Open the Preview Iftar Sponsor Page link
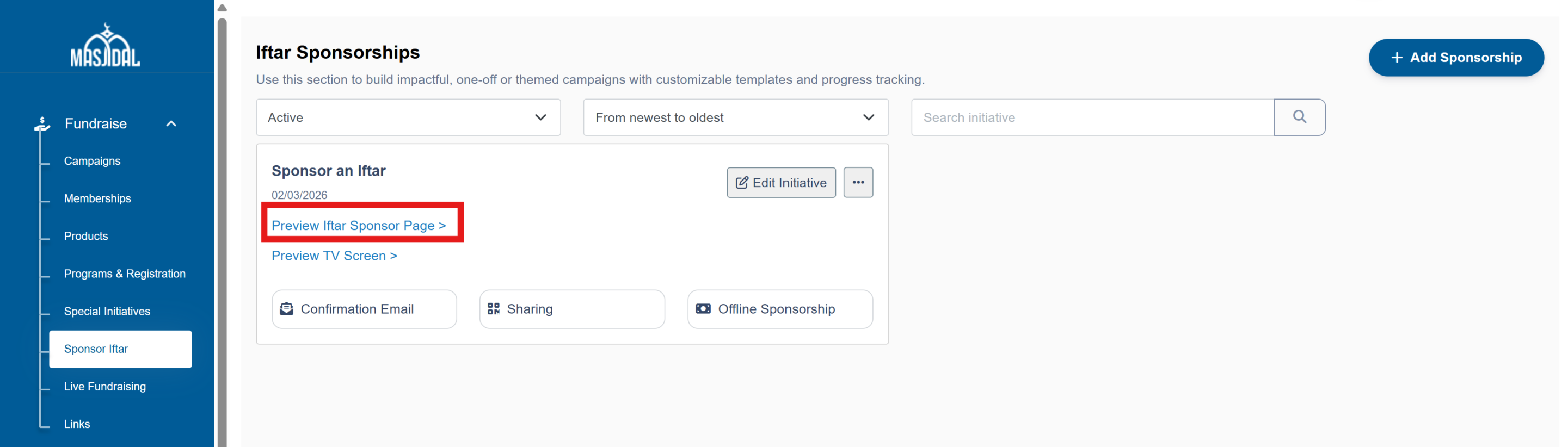 358,226
